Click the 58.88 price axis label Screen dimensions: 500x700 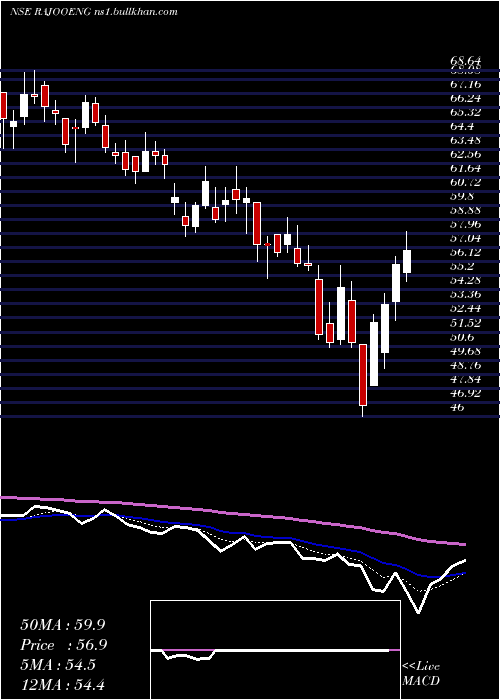coord(465,211)
